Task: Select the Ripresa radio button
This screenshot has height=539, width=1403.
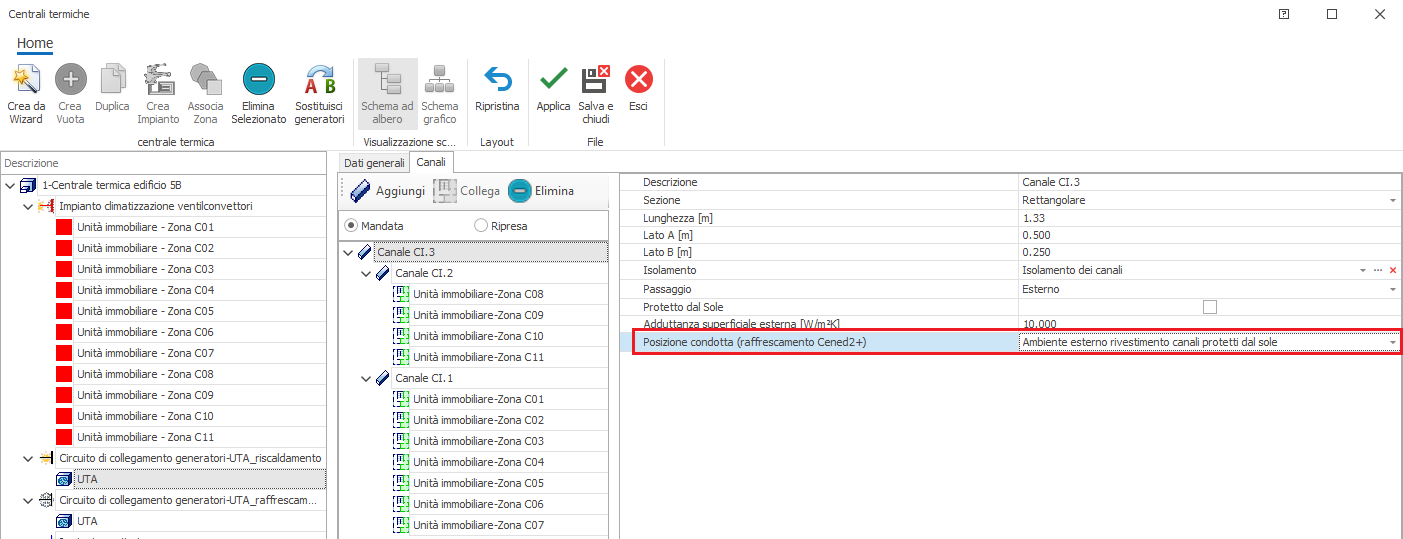Action: (481, 226)
